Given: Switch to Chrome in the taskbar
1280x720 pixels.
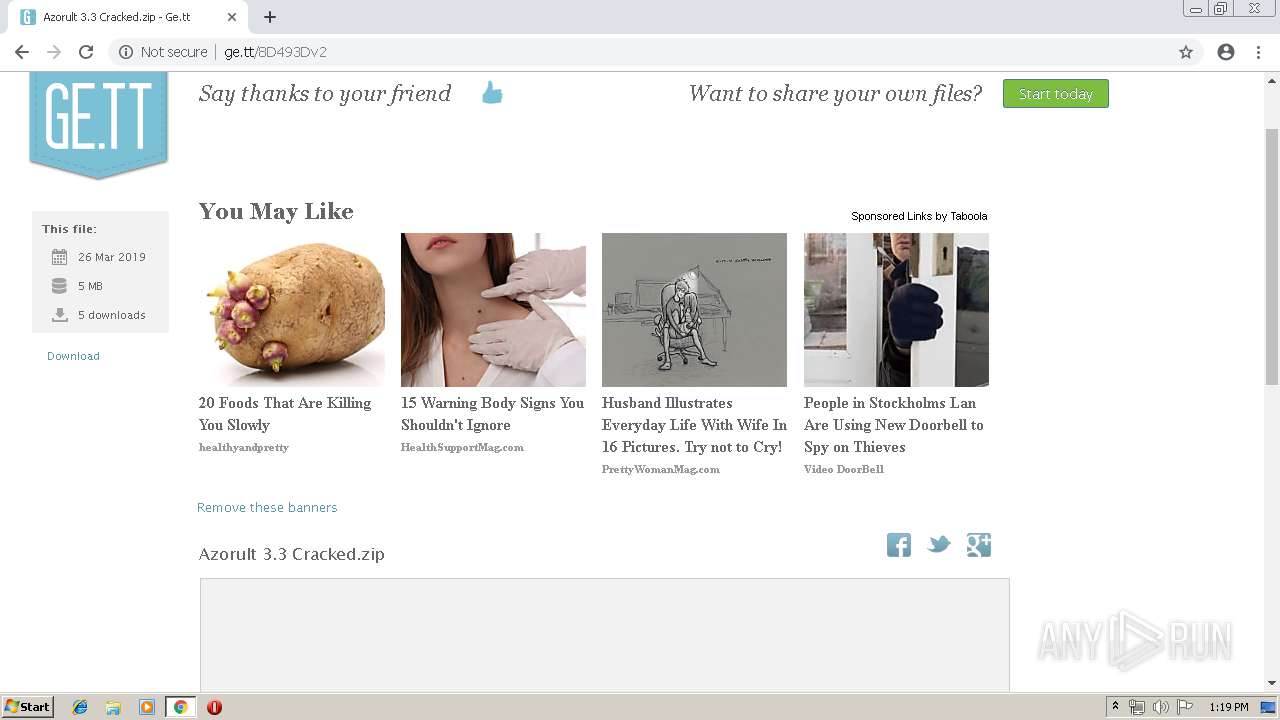Looking at the screenshot, I should click(180, 707).
